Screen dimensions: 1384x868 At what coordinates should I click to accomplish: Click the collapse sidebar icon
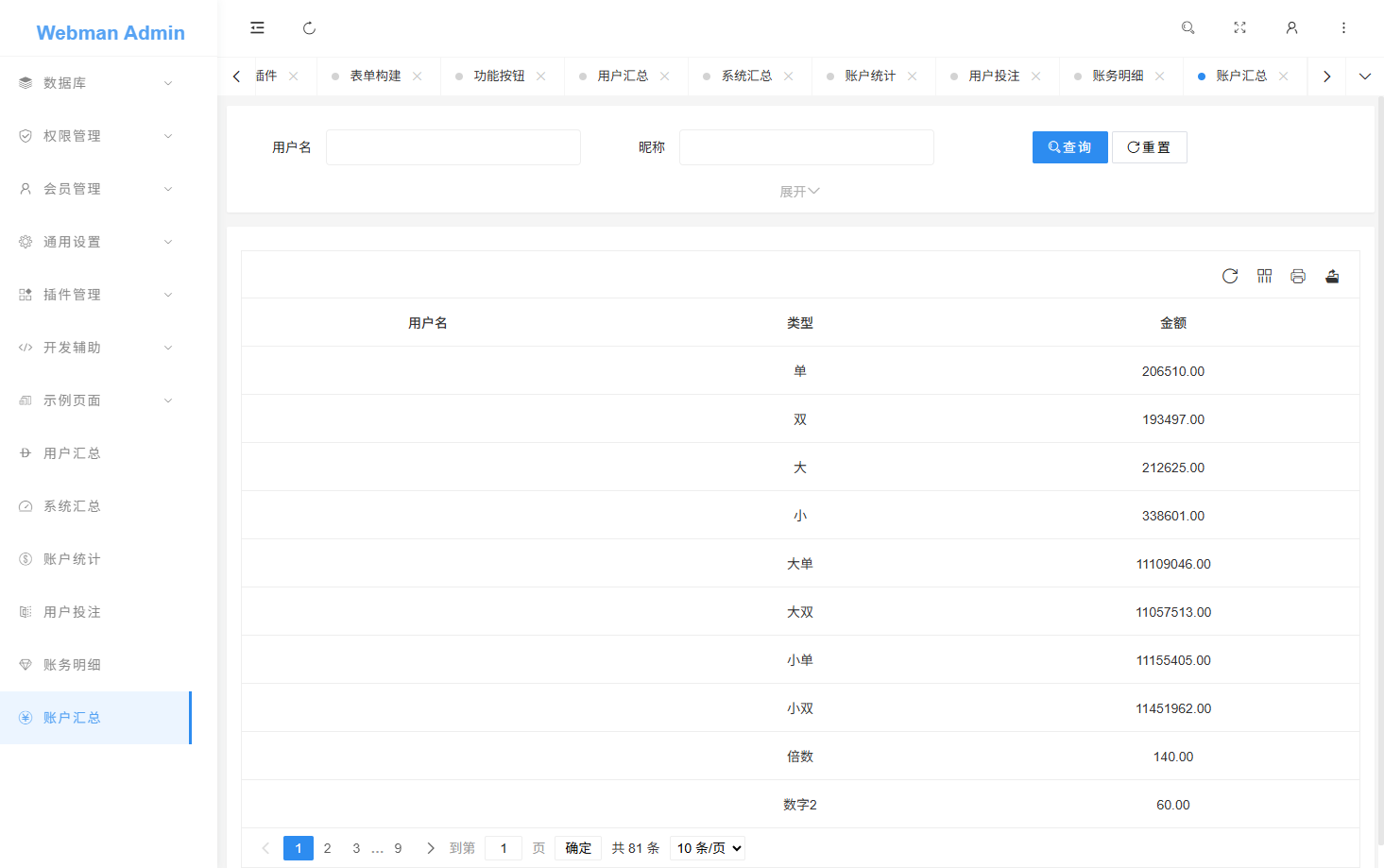(x=257, y=27)
